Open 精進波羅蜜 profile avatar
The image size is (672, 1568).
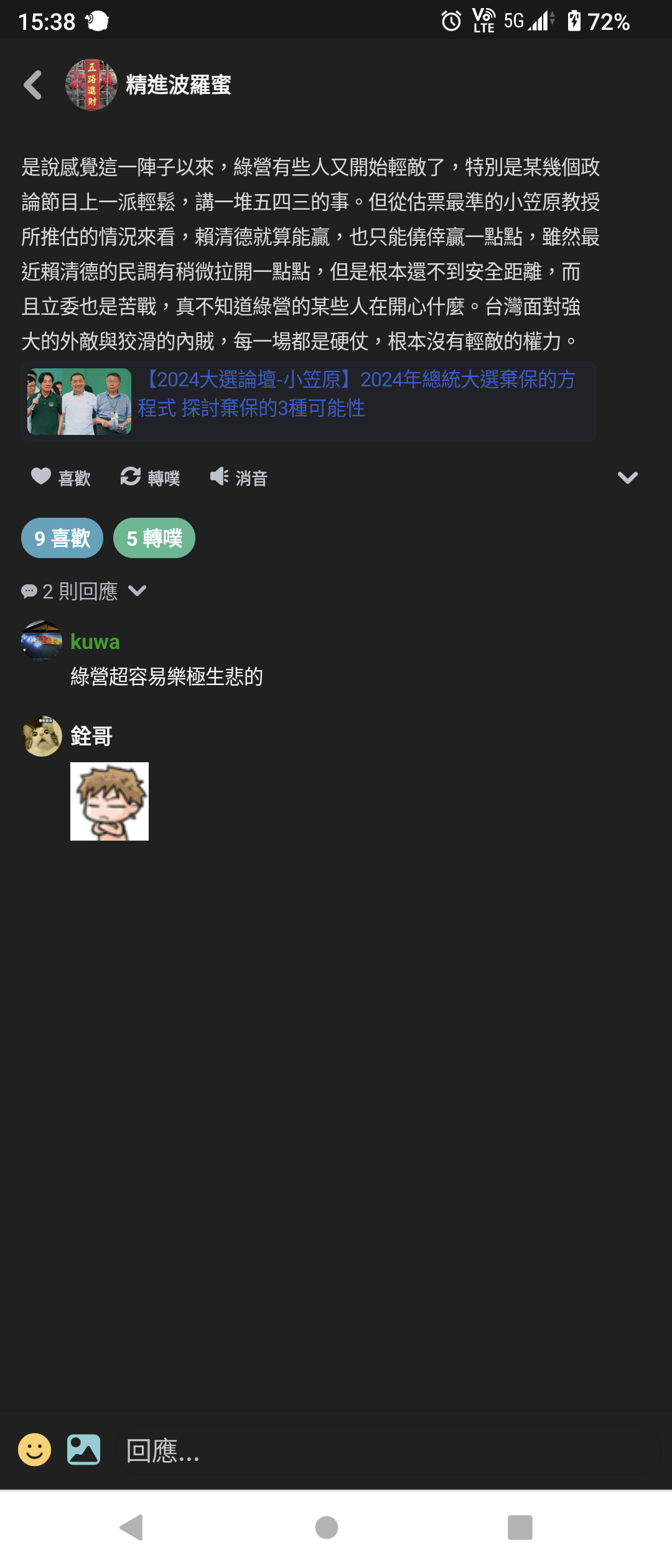[91, 85]
